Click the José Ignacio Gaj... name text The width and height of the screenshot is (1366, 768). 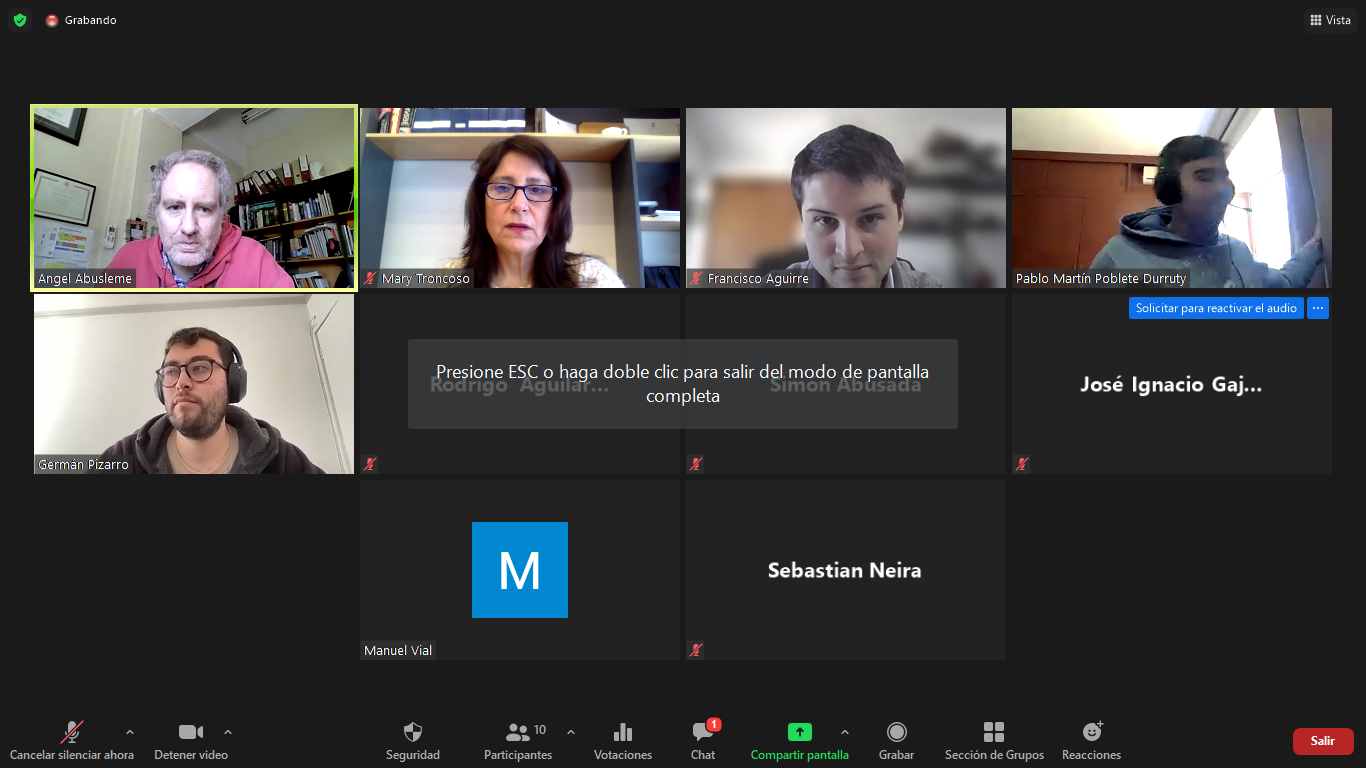(1171, 385)
